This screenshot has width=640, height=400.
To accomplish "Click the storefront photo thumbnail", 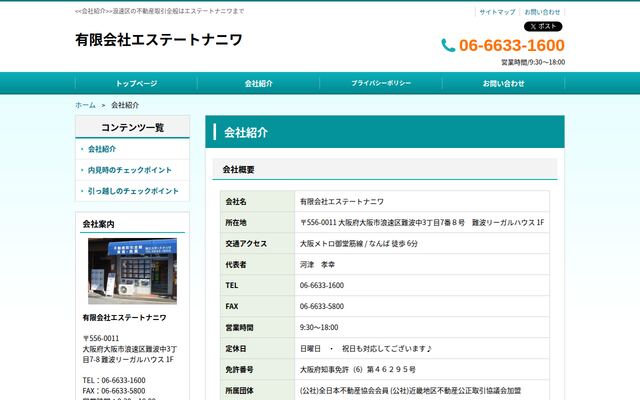I will click(132, 271).
